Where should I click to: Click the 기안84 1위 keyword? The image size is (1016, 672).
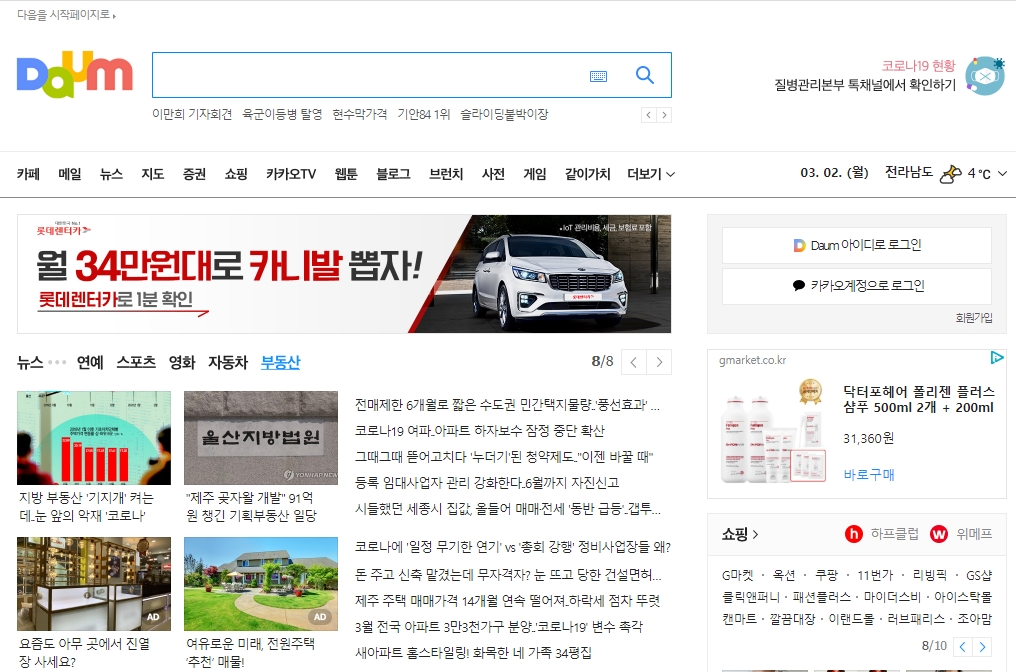pos(424,115)
